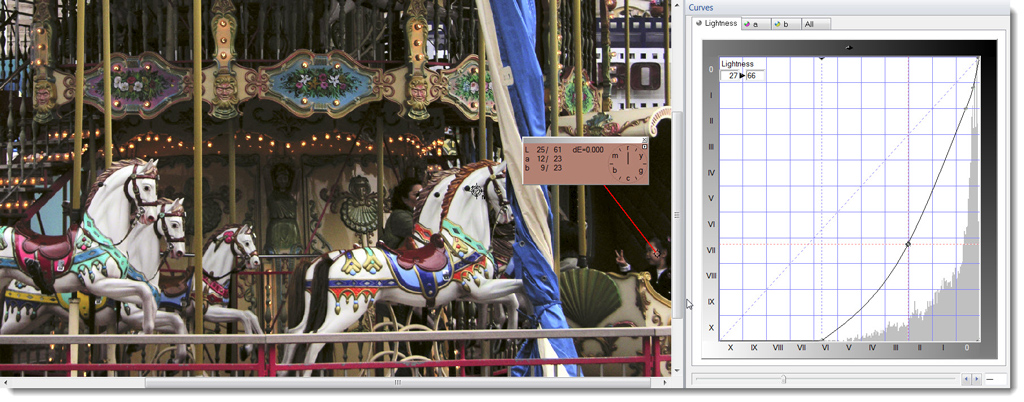This screenshot has width=1024, height=402.
Task: Click the small expand icon on the sampler readout
Action: coord(645,147)
